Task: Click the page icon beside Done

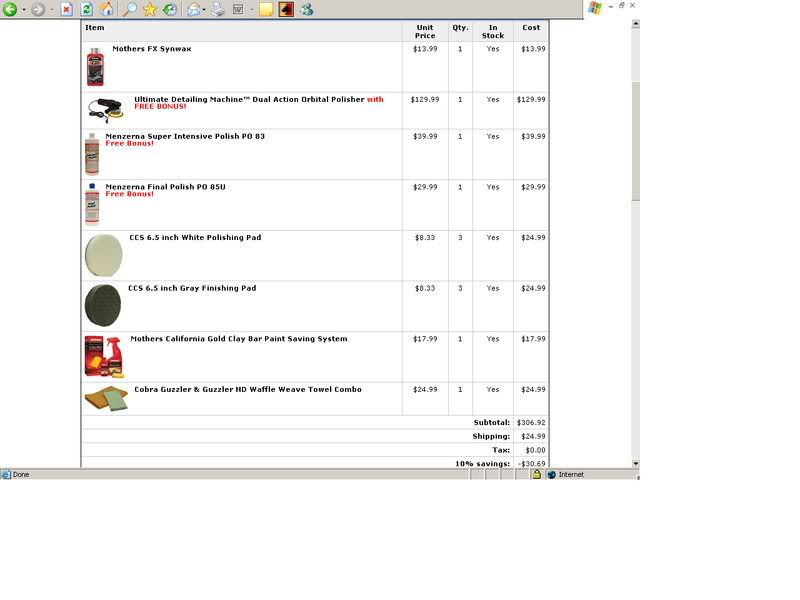Action: point(6,474)
